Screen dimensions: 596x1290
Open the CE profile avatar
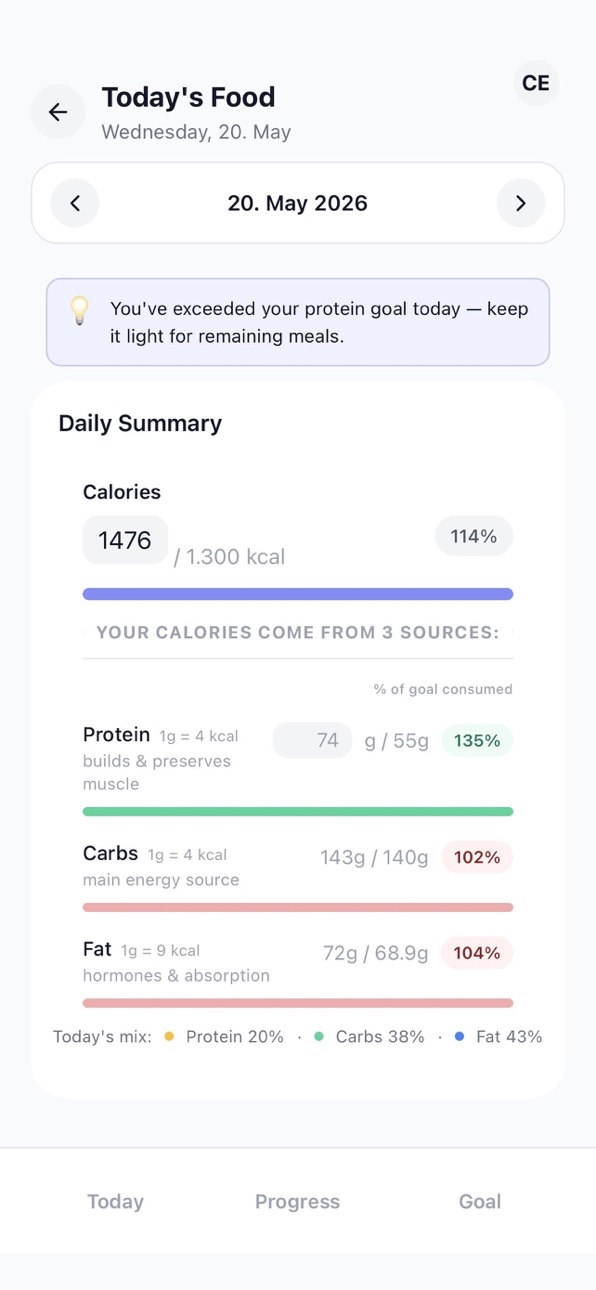pyautogui.click(x=536, y=83)
